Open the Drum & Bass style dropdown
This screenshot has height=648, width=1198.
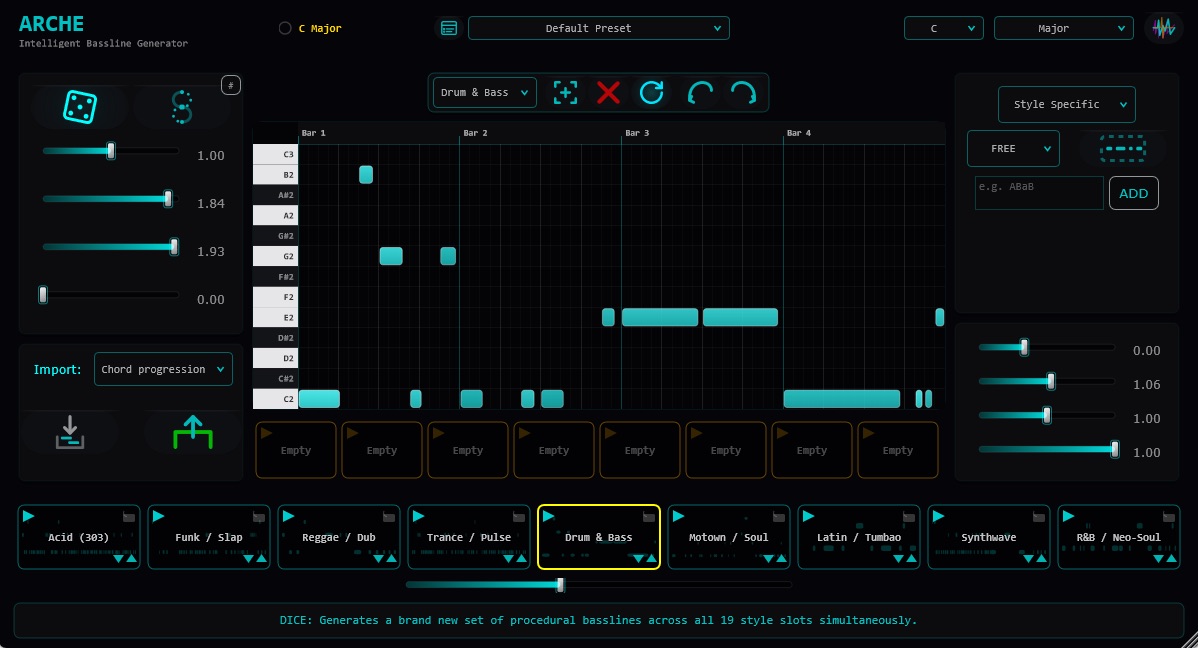[484, 92]
